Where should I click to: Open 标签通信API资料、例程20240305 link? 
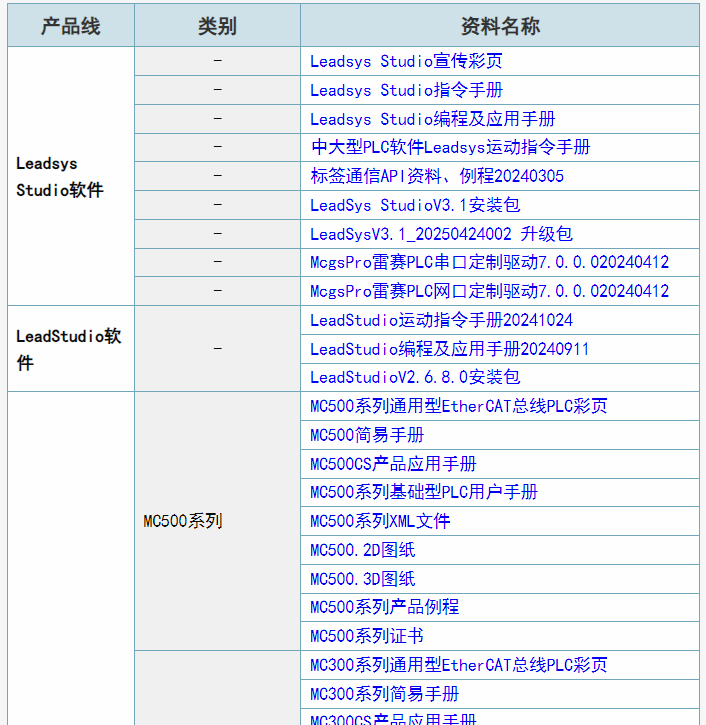(x=437, y=176)
